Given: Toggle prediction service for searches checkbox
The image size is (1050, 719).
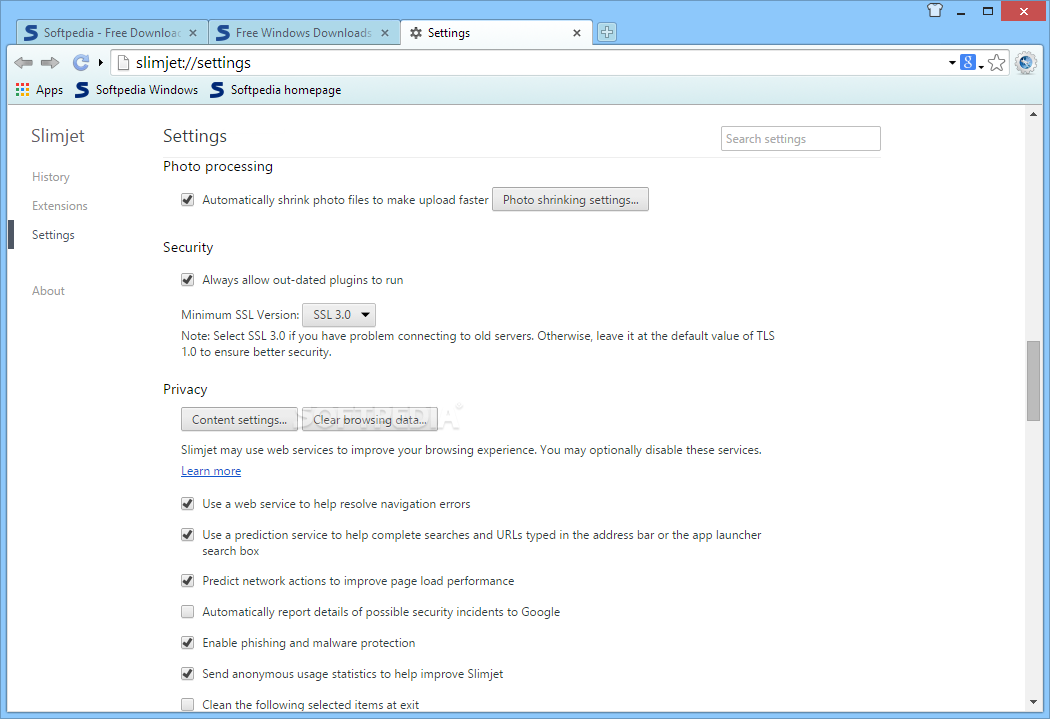Looking at the screenshot, I should [x=188, y=534].
